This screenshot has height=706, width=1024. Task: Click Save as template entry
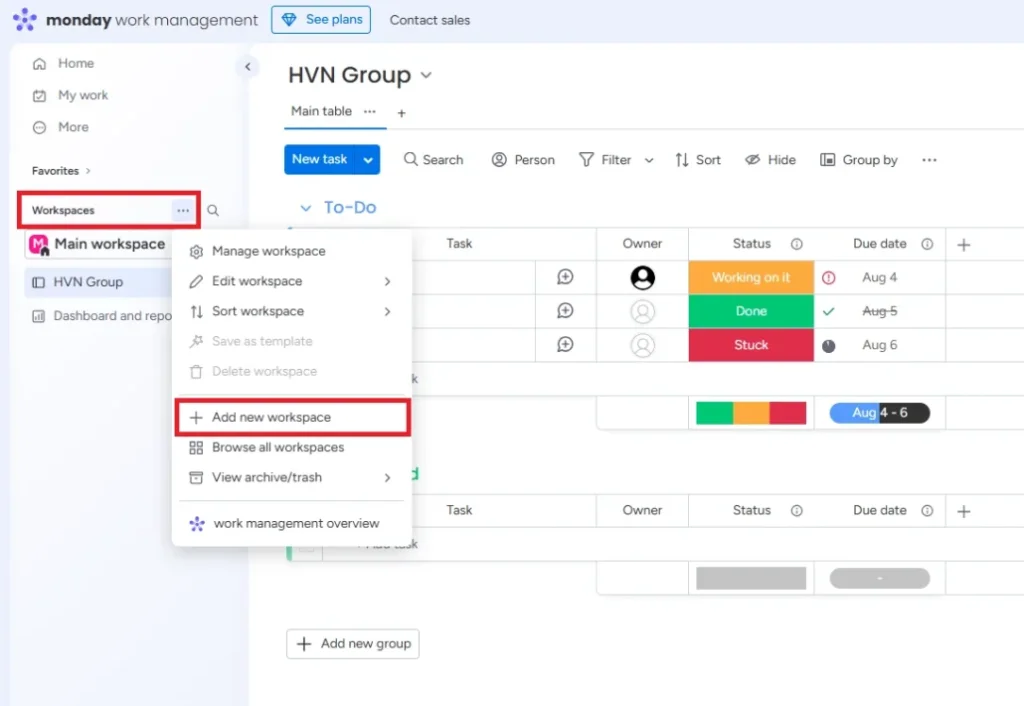(x=291, y=342)
